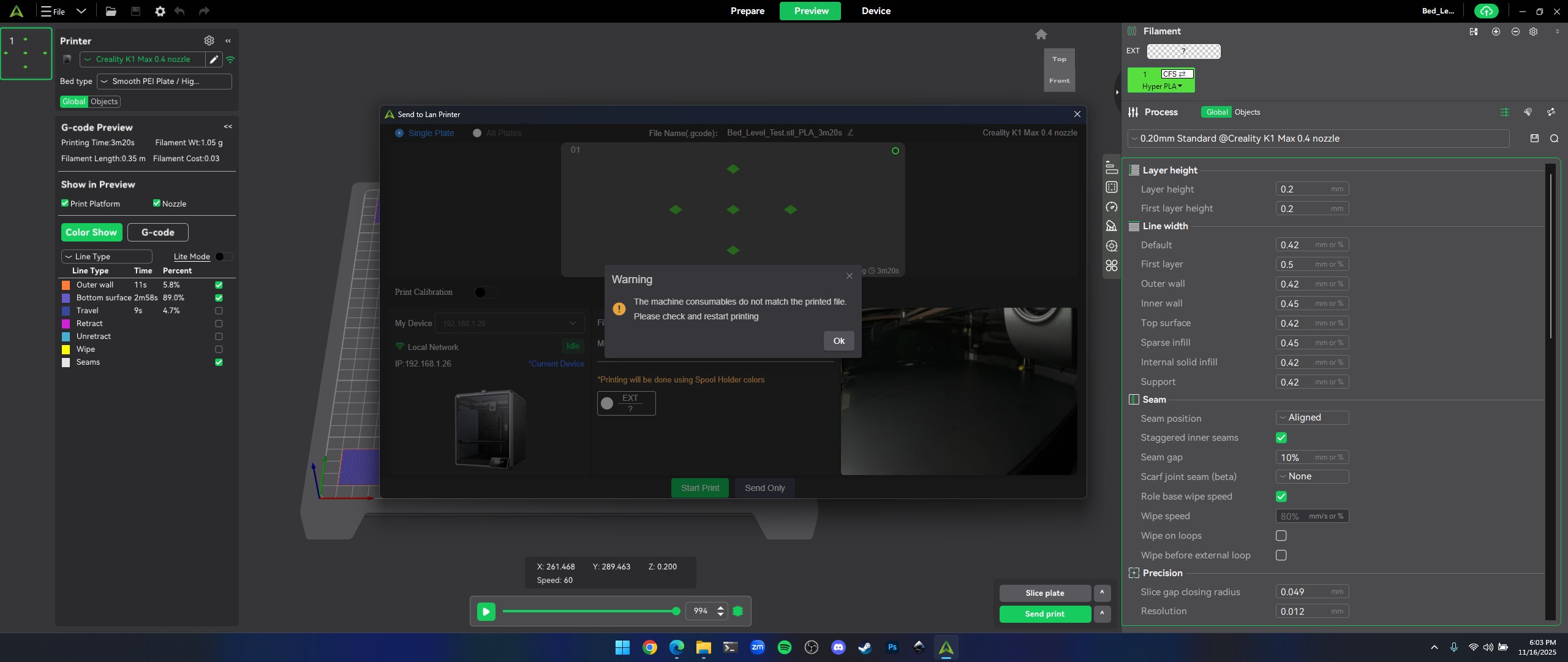Click the search process settings icon

tap(1554, 139)
